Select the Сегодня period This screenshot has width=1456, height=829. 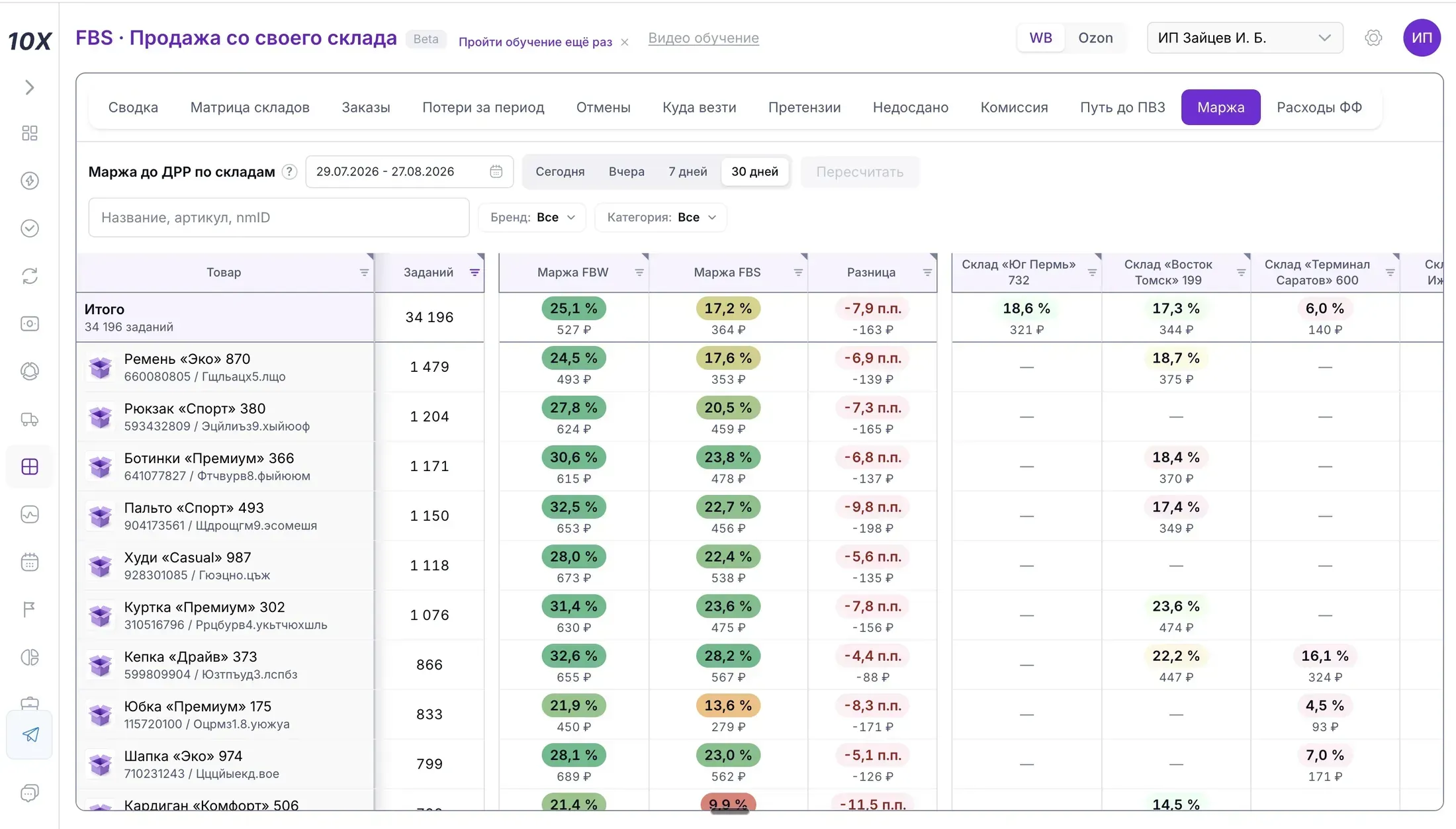pos(560,171)
